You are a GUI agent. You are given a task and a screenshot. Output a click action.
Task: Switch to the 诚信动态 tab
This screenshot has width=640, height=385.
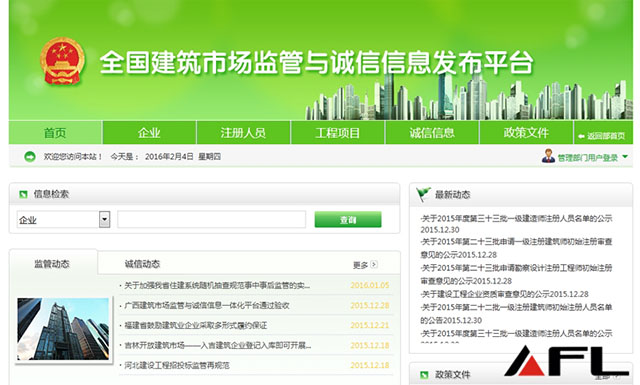[142, 264]
